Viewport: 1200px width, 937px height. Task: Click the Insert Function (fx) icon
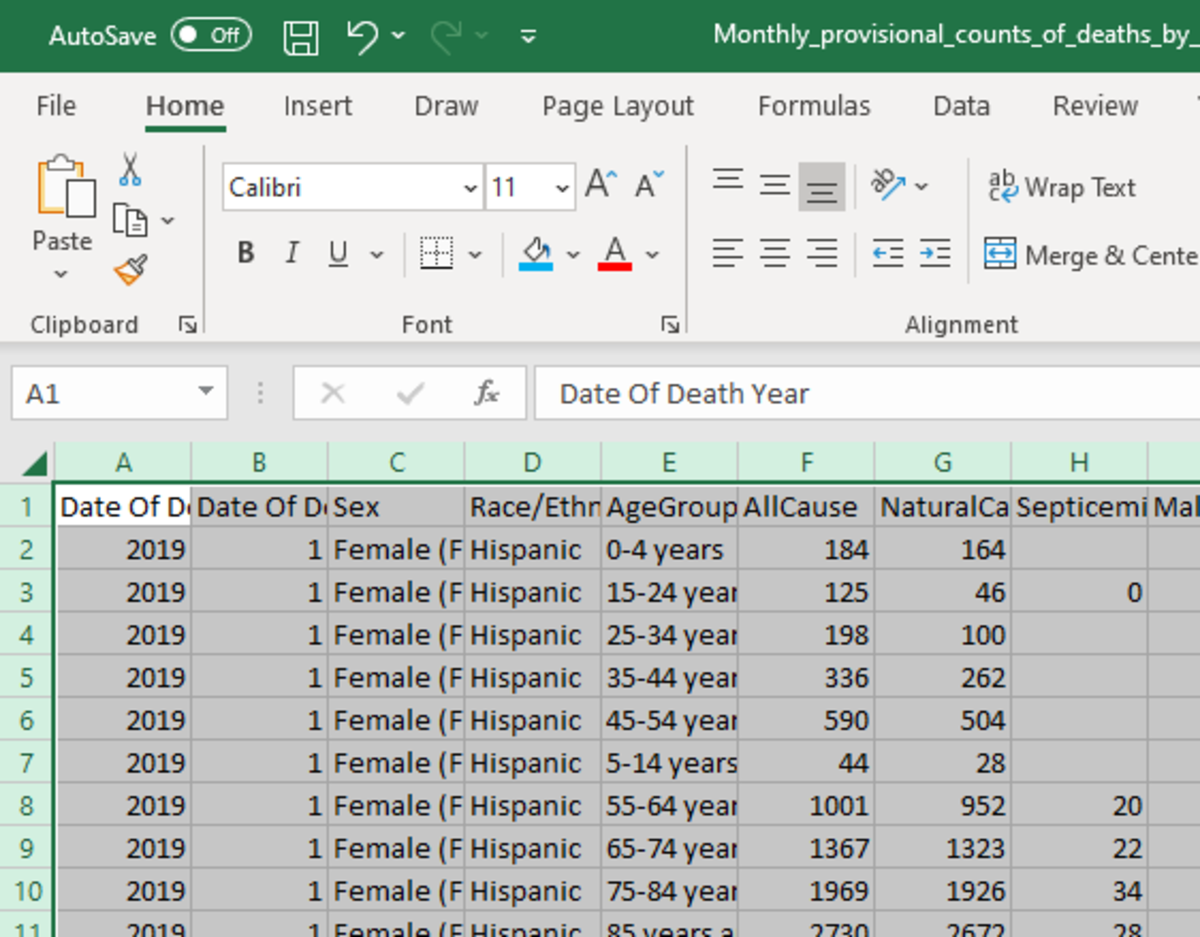pos(487,393)
